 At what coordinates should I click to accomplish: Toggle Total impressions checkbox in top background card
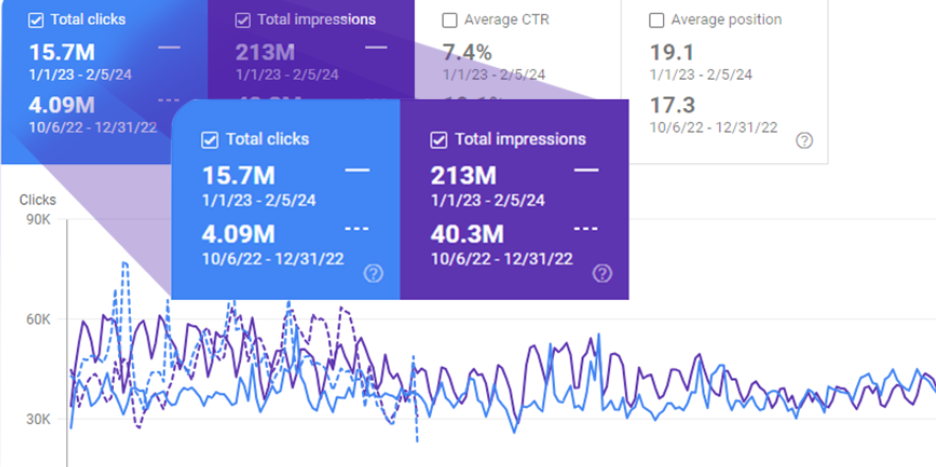[243, 20]
